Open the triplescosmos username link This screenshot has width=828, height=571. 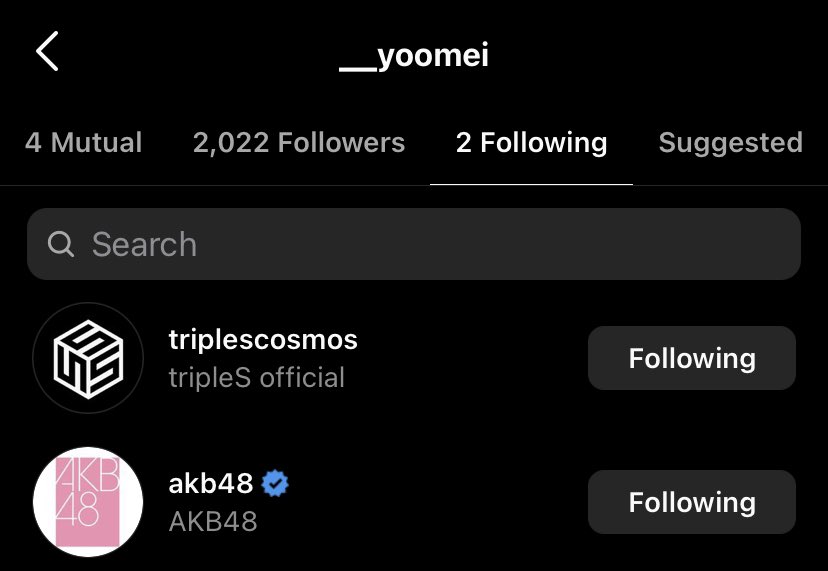(x=263, y=340)
